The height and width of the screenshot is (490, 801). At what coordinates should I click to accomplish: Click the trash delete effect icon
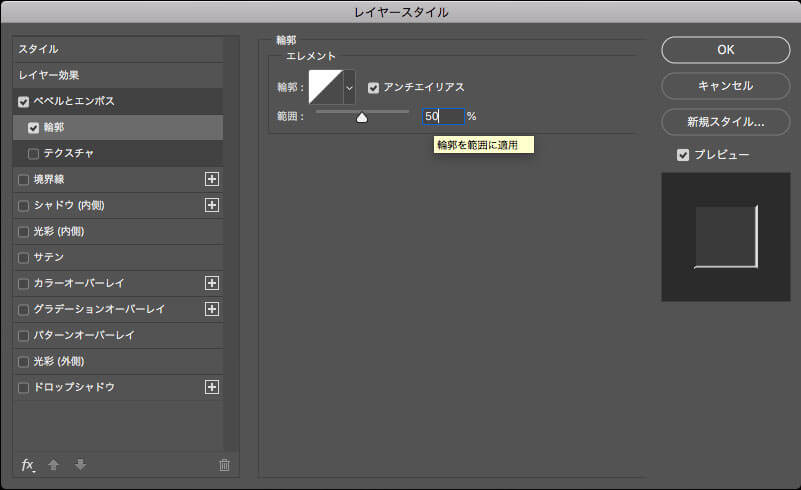[x=224, y=465]
